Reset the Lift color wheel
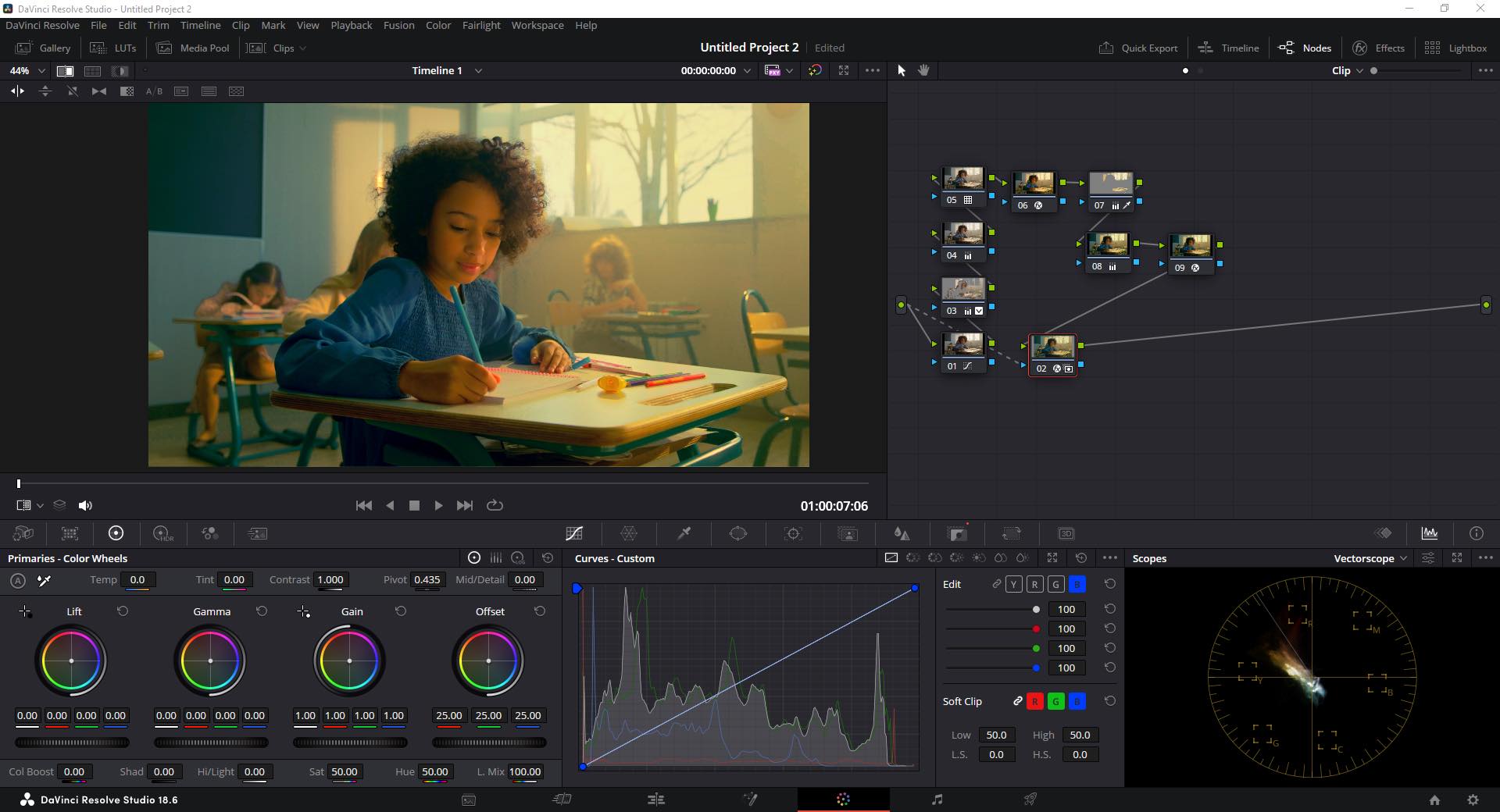The height and width of the screenshot is (812, 1500). pyautogui.click(x=123, y=611)
